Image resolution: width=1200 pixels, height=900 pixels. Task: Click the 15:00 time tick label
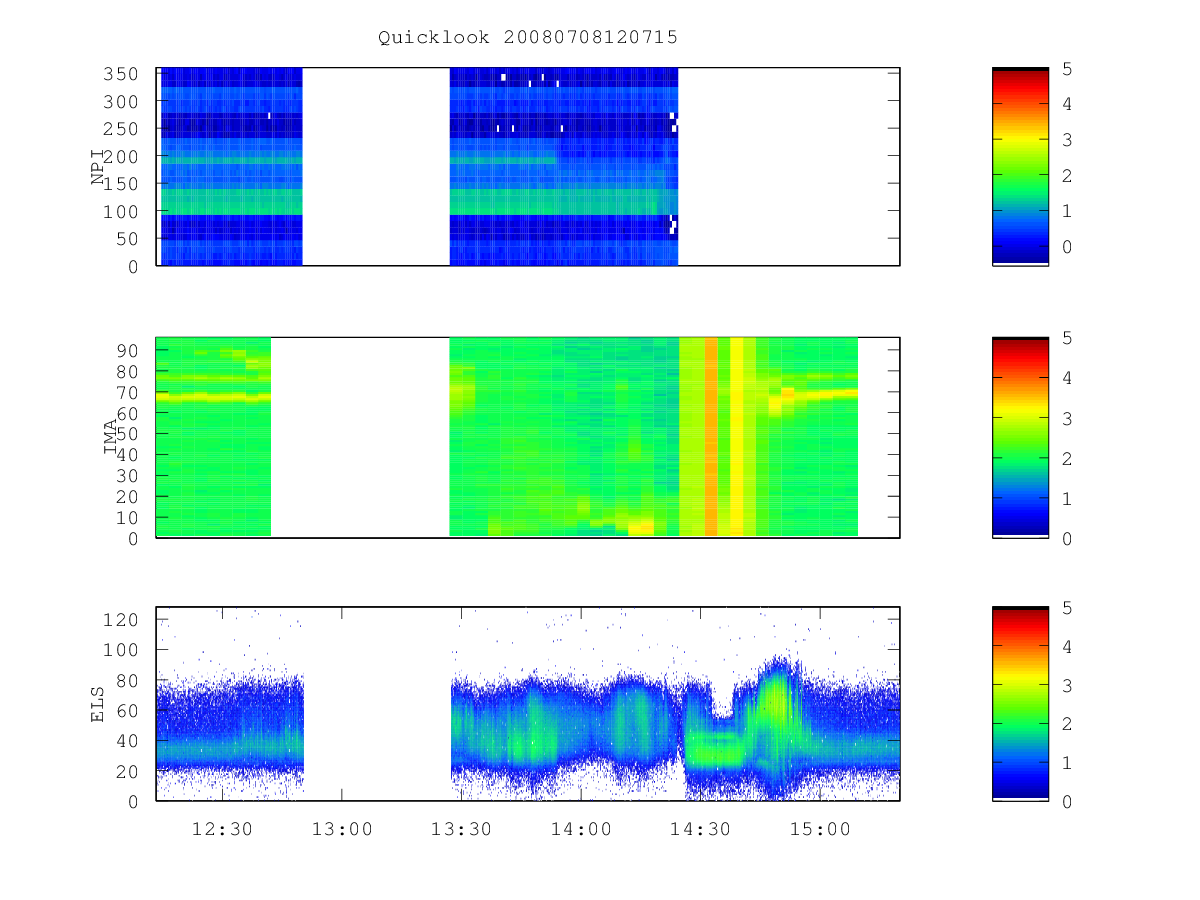[x=820, y=829]
